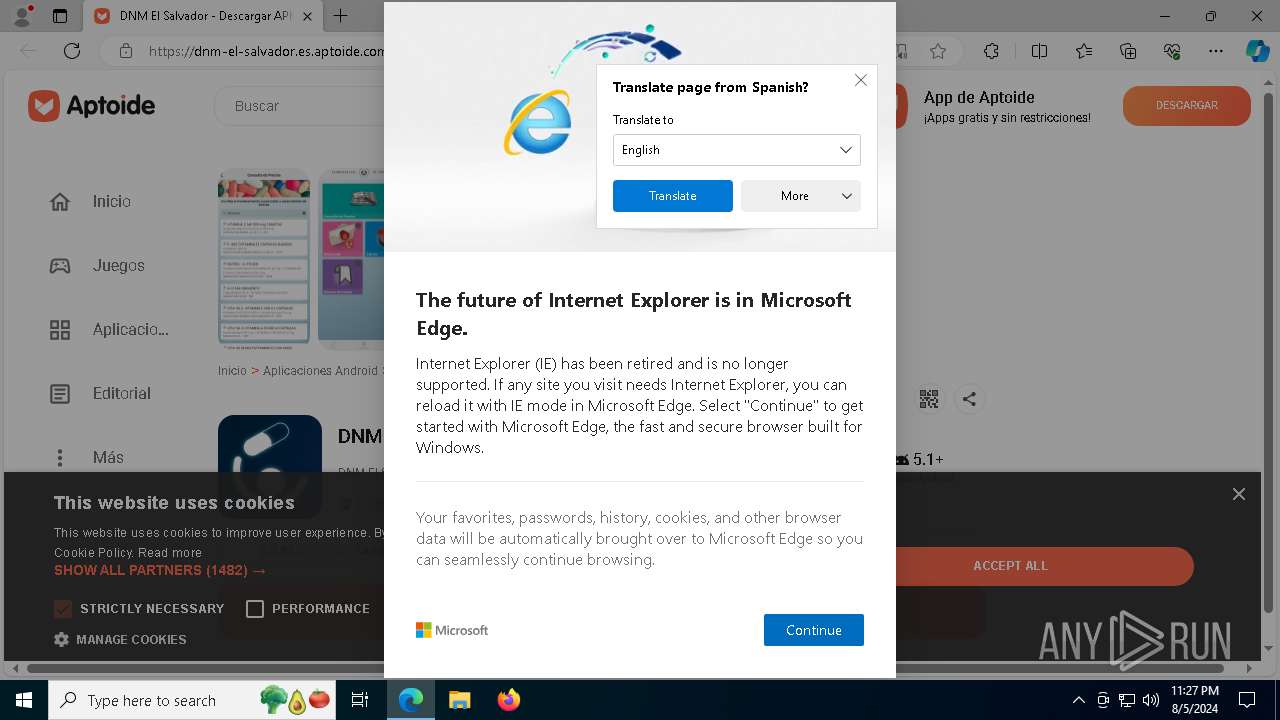Click the Buscar search field
1280x720 pixels.
(x=300, y=105)
